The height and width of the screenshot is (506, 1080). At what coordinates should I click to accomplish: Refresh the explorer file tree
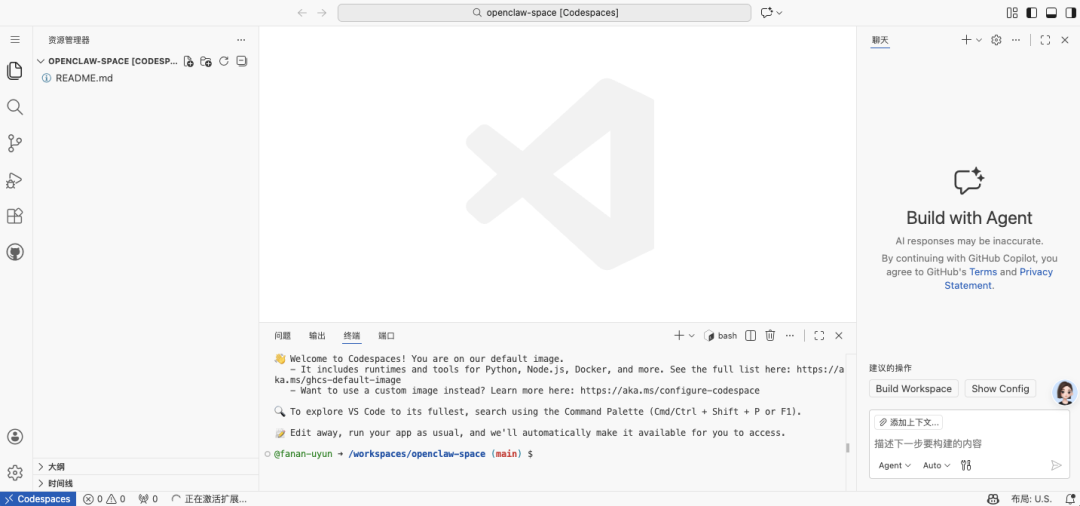click(224, 61)
